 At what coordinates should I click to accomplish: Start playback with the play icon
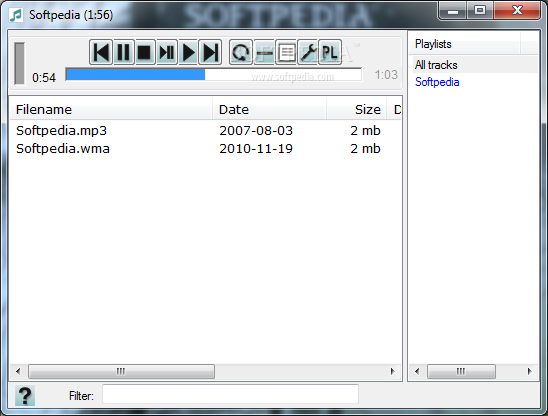coord(188,52)
